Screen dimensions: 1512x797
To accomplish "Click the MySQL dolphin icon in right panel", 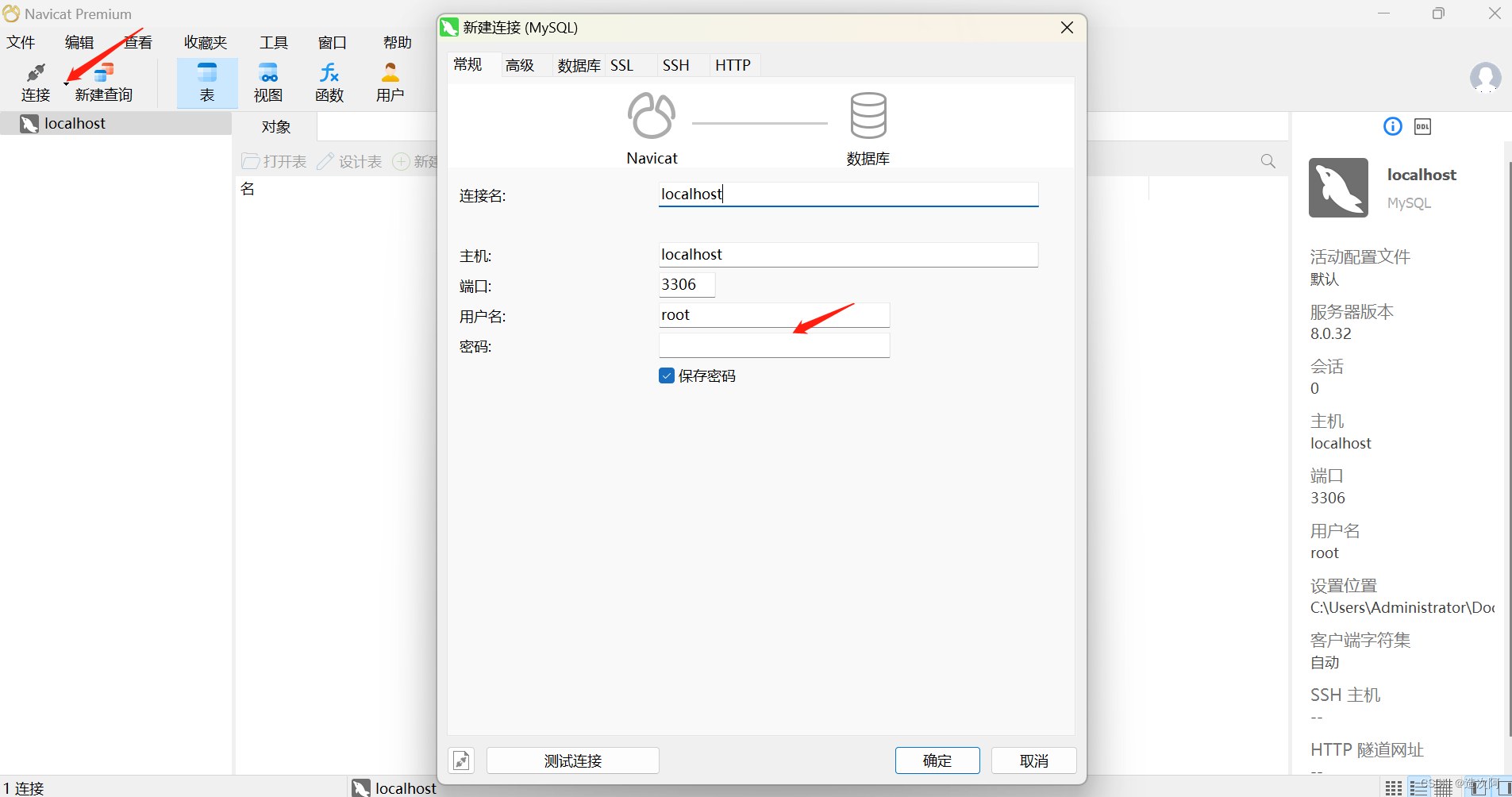I will point(1338,187).
